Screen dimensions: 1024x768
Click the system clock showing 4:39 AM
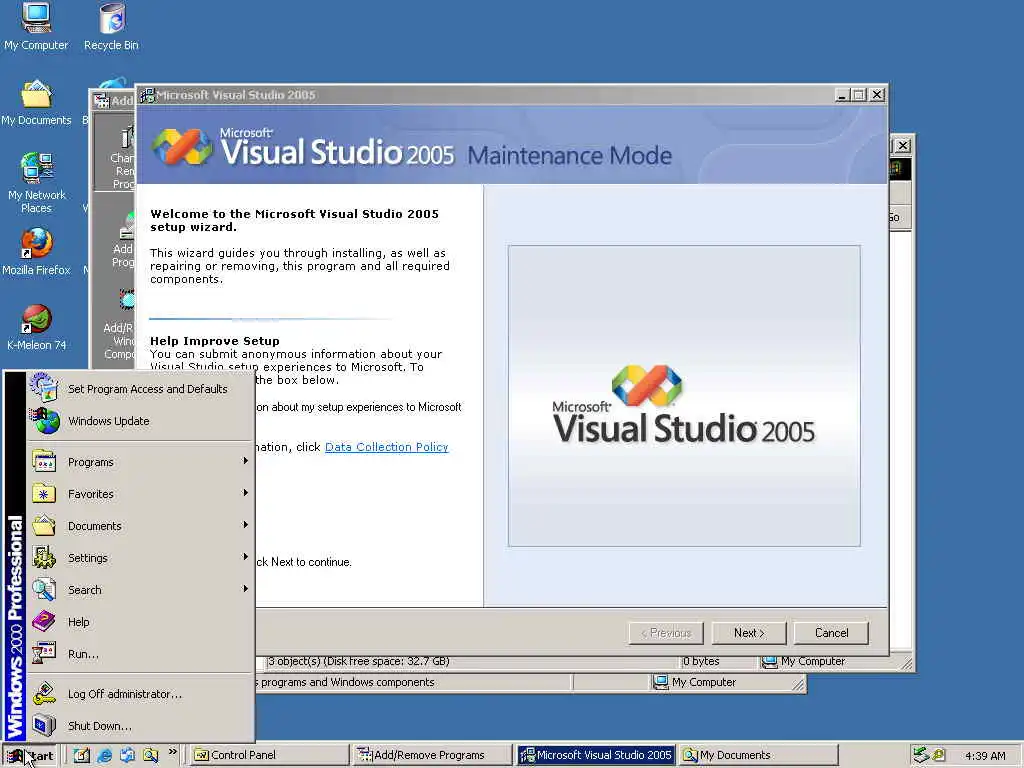point(985,756)
